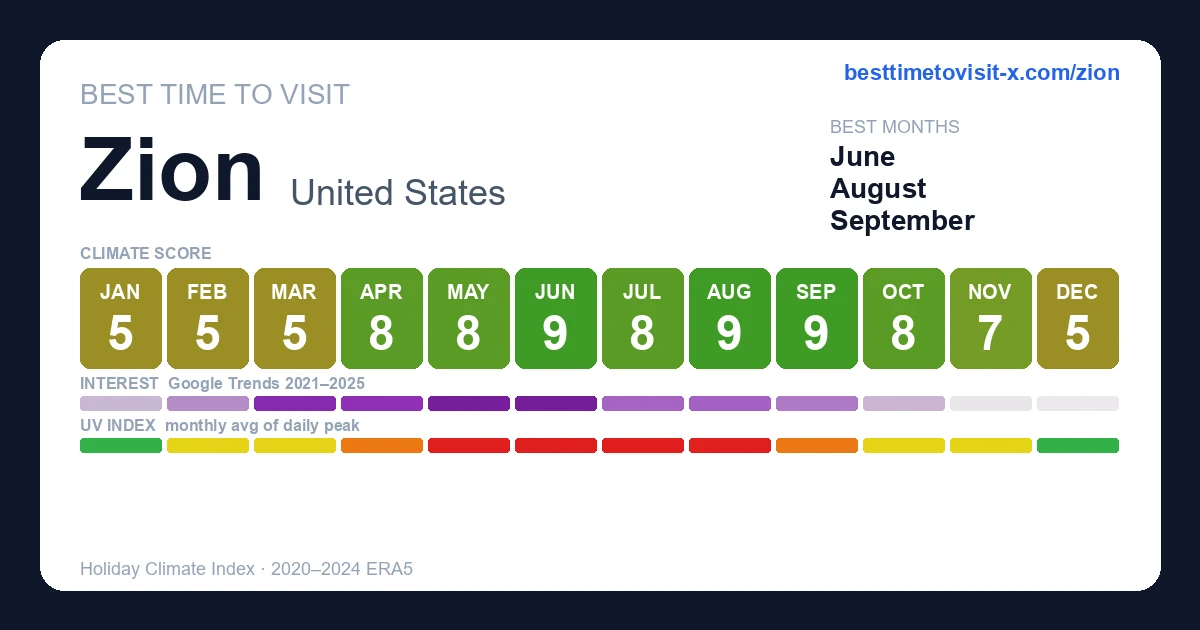Click the APR climate score tile
Screen dimensions: 1200x630
point(381,319)
